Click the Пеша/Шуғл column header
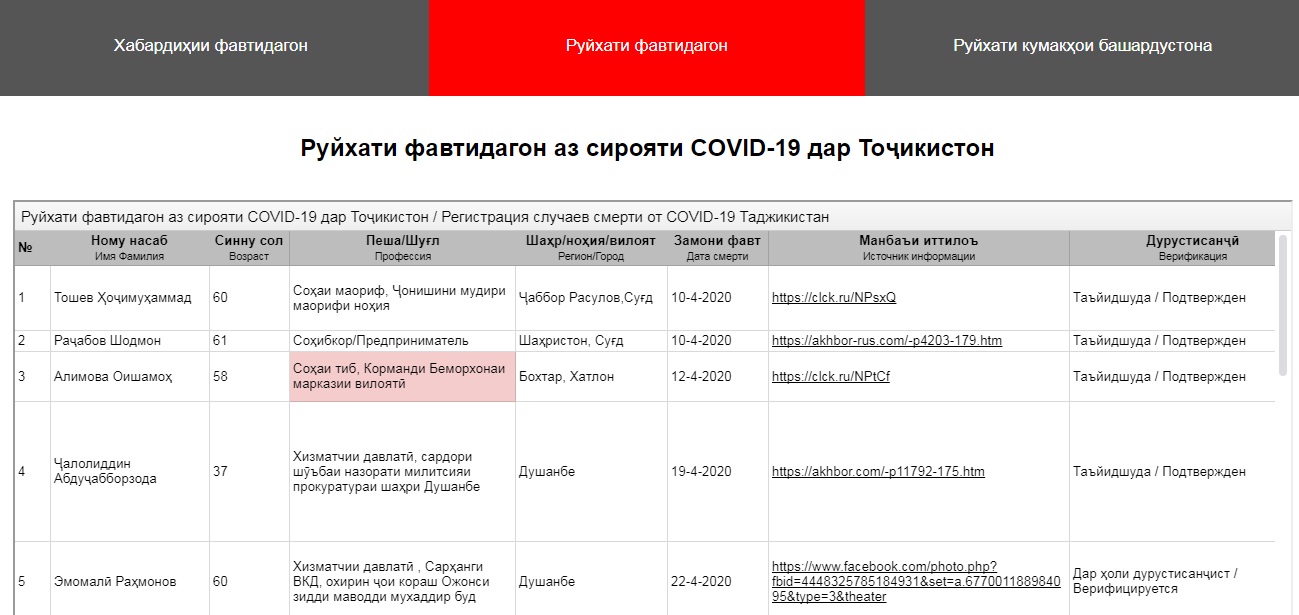 coord(402,247)
